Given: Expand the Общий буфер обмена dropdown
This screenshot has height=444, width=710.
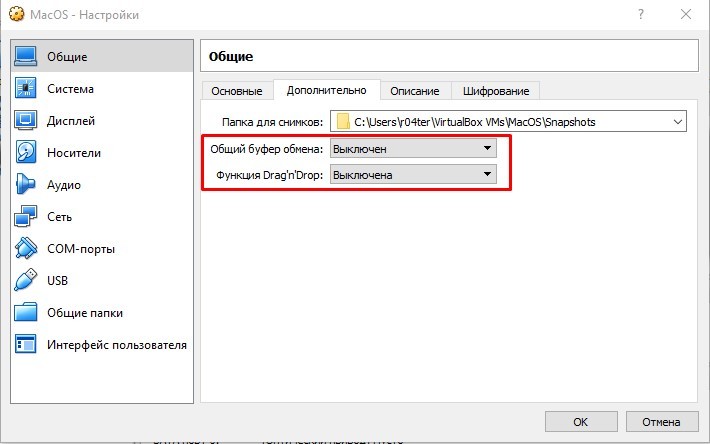Looking at the screenshot, I should [x=413, y=149].
